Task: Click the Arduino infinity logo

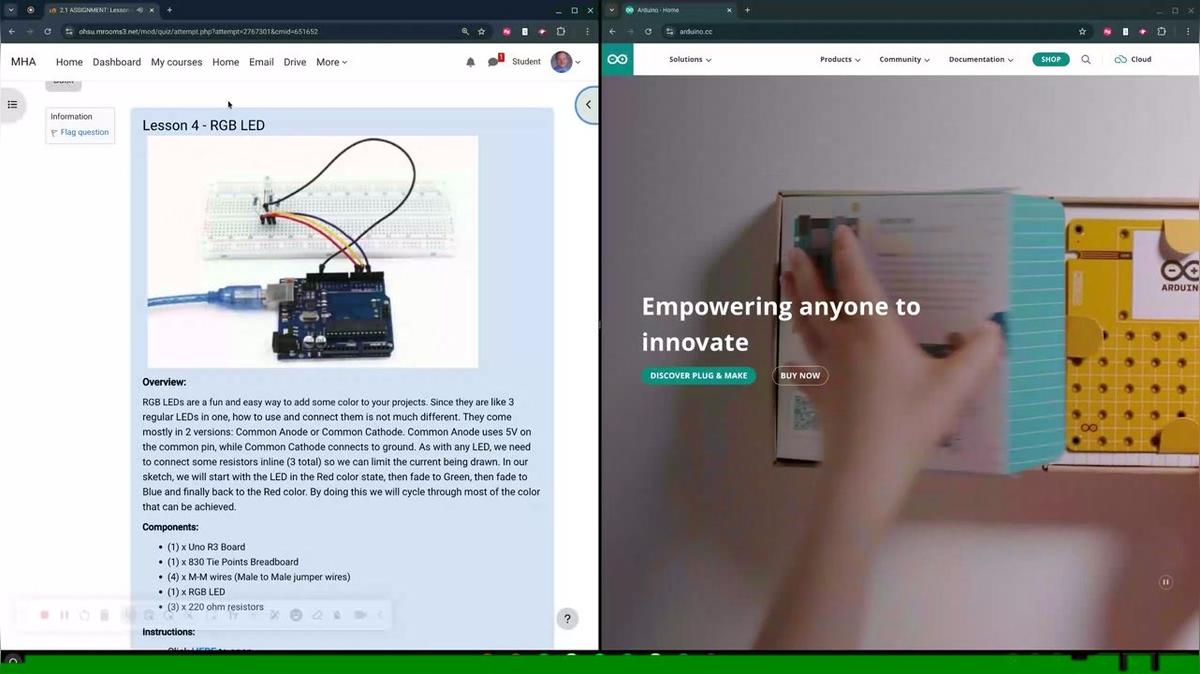Action: tap(617, 59)
